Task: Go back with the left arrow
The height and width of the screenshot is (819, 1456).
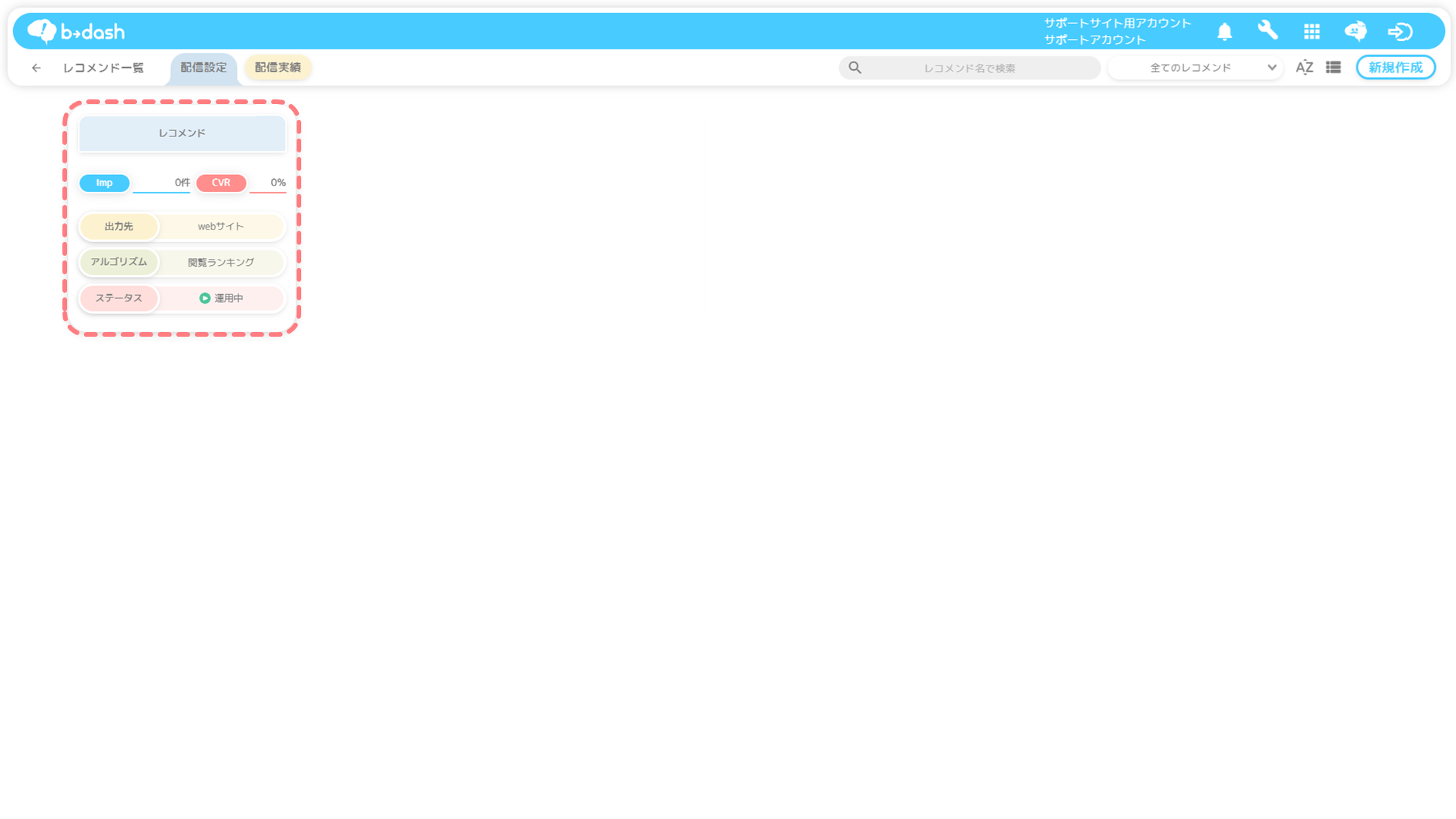Action: [x=36, y=68]
